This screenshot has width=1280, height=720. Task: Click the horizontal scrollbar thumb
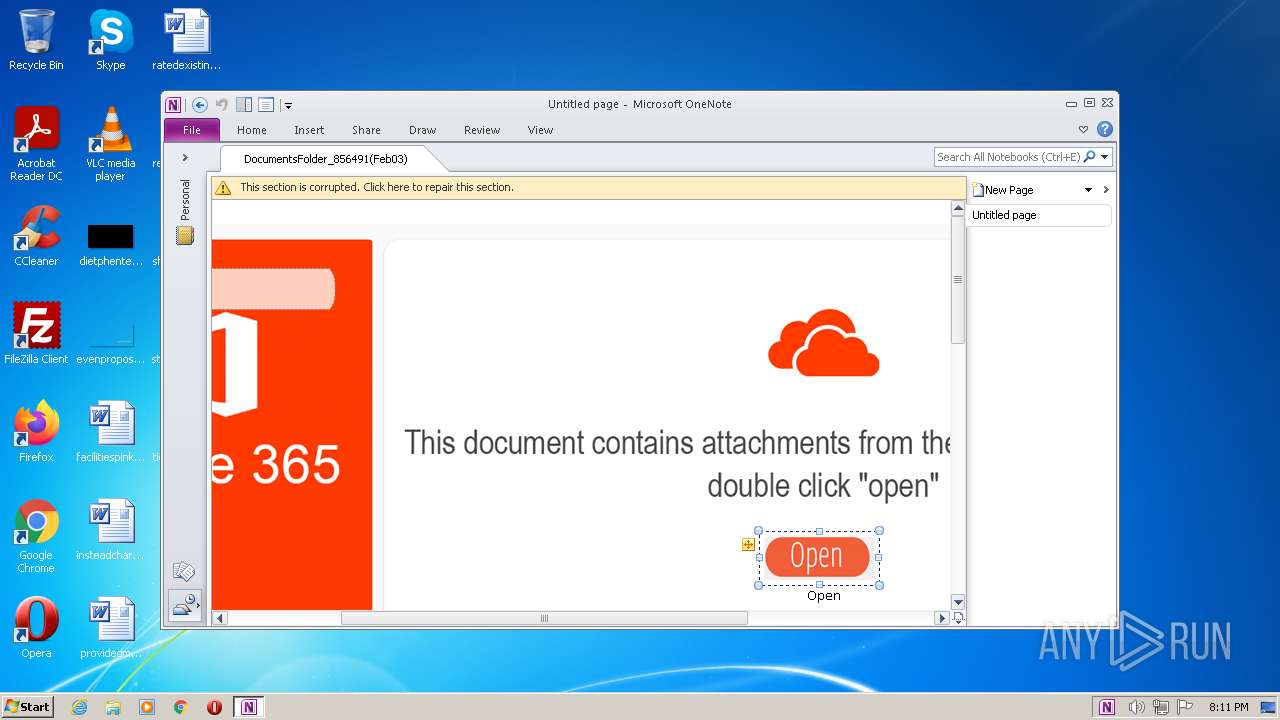point(544,618)
